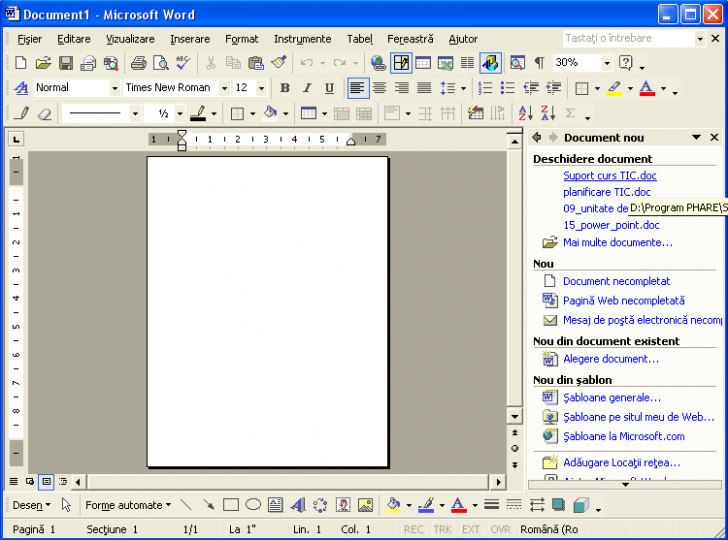The height and width of the screenshot is (540, 728).
Task: Click the AutoSum sigma icon
Action: tap(571, 113)
